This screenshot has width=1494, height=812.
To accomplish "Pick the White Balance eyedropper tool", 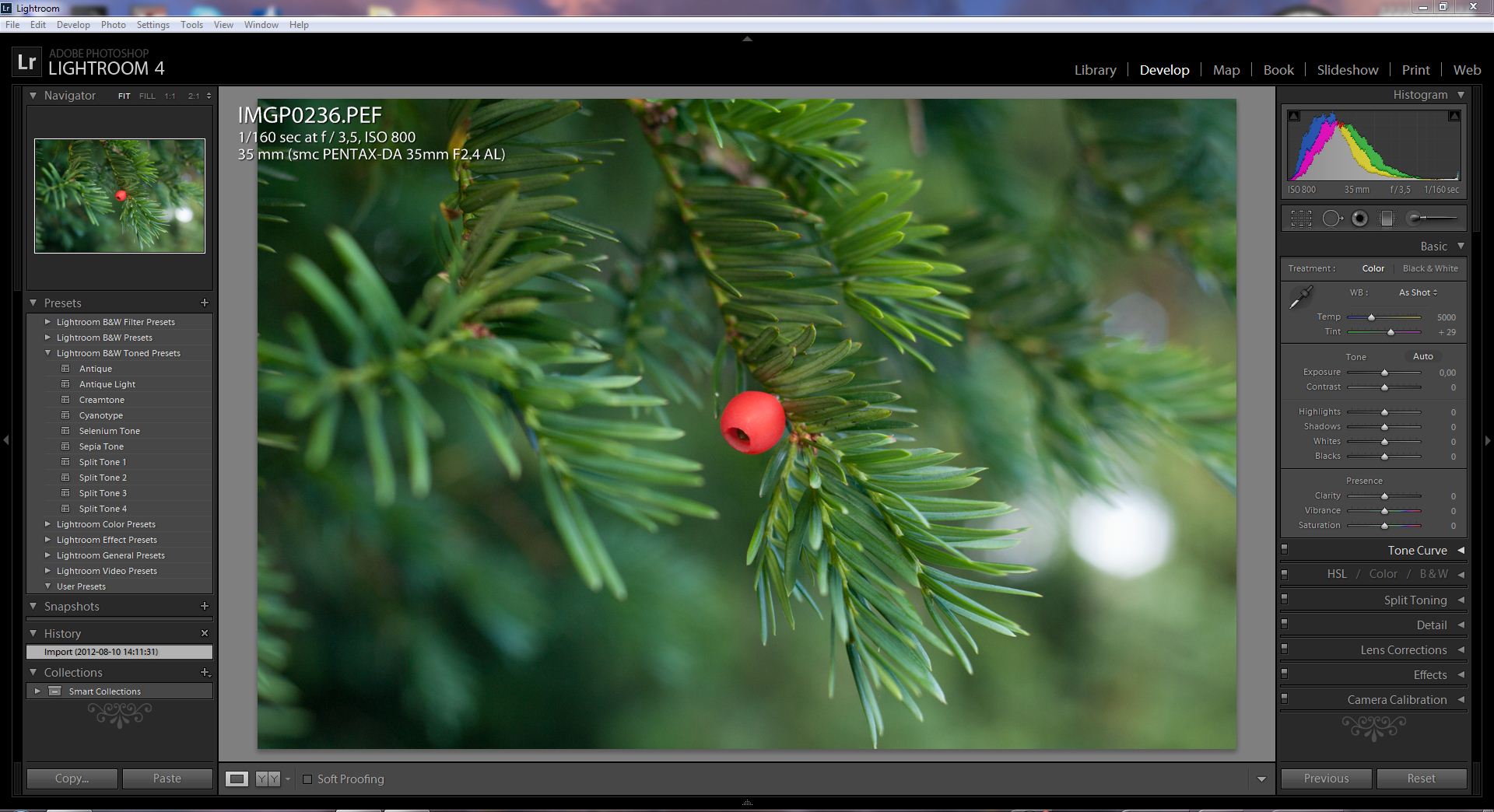I will 1300,297.
